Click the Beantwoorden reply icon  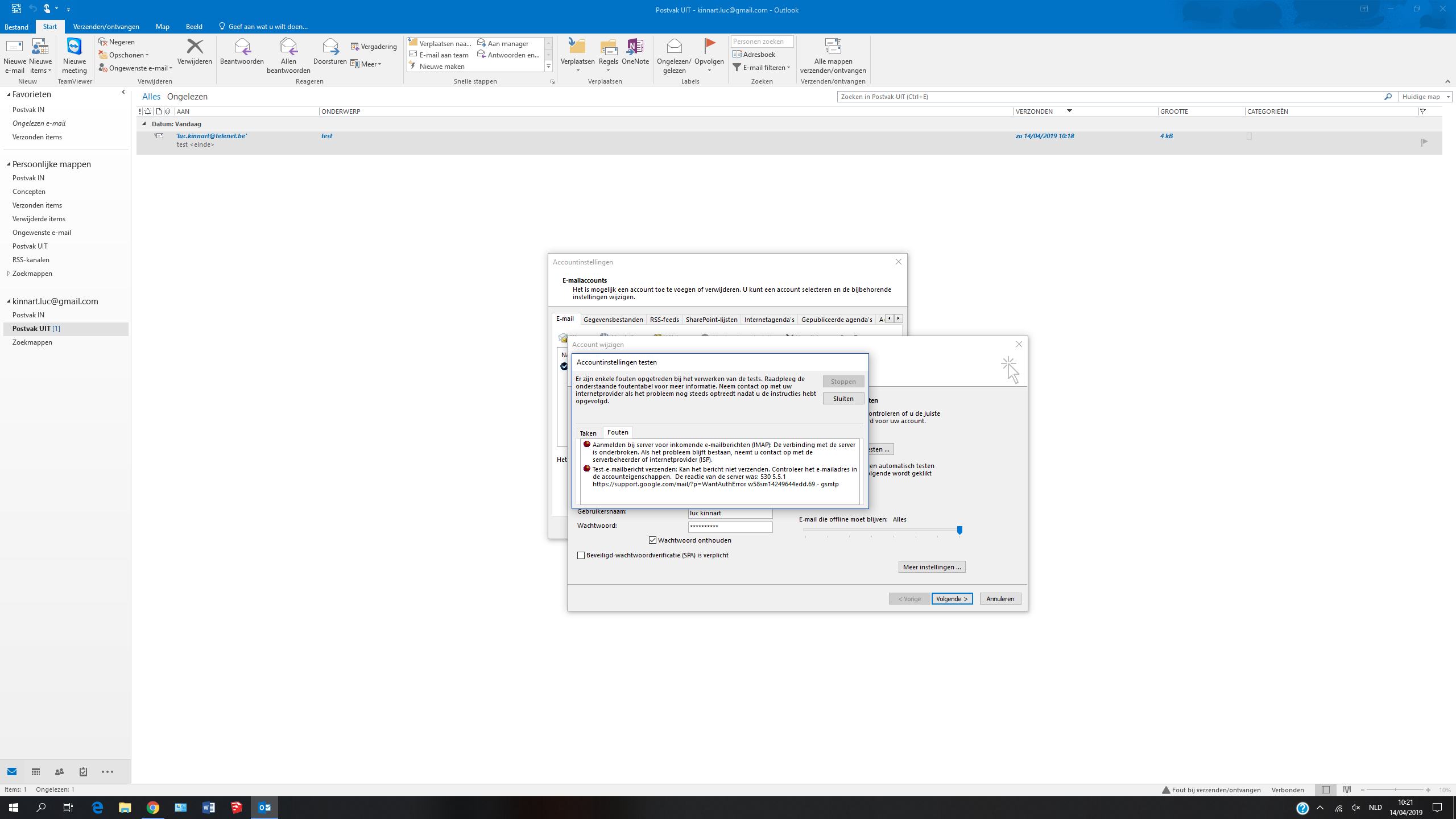242,47
